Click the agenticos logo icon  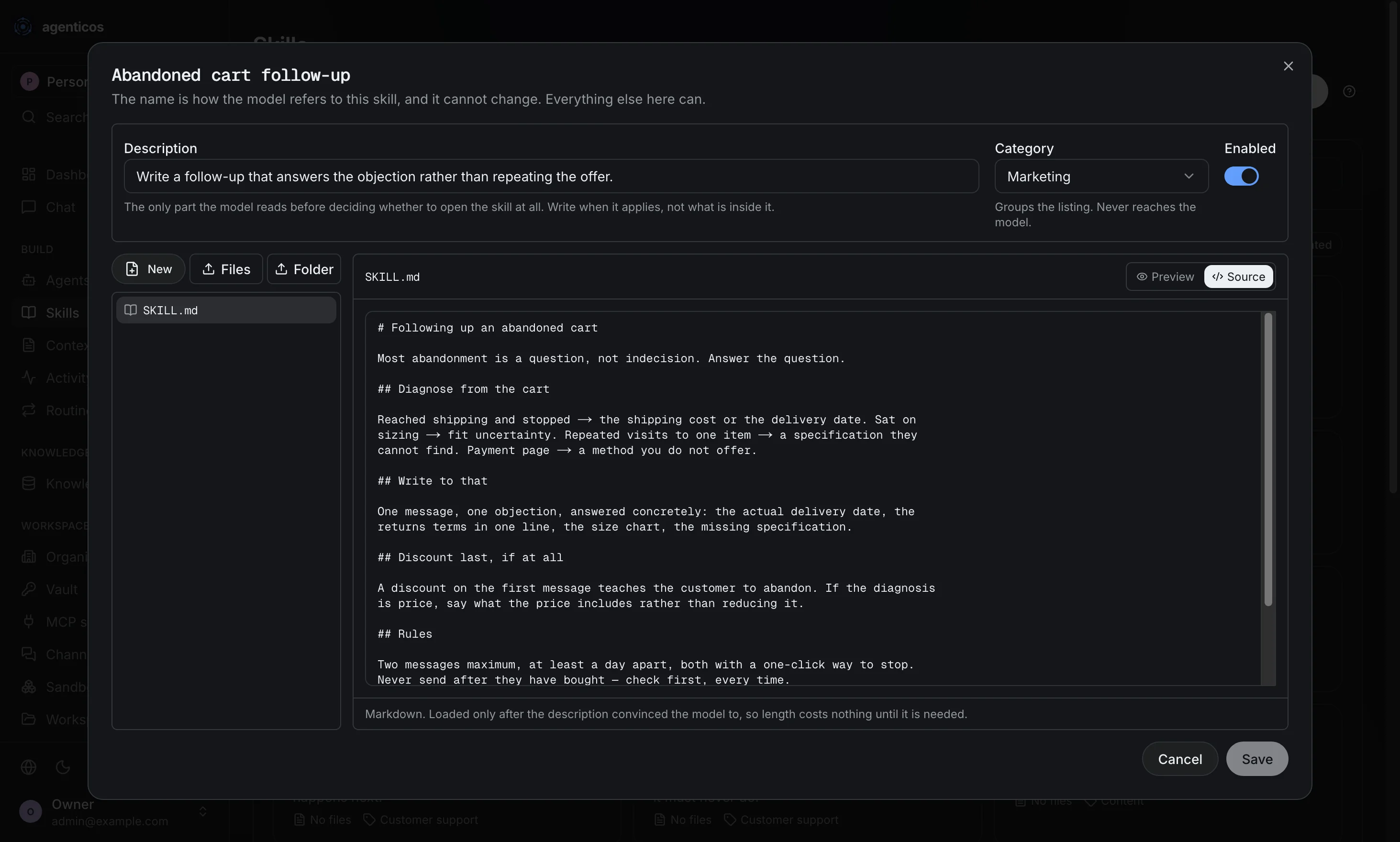click(x=22, y=26)
